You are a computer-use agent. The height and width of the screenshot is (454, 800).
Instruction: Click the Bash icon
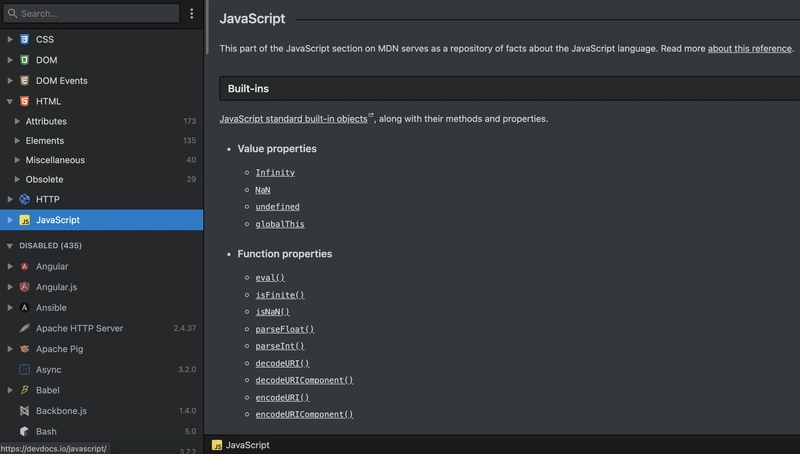[24, 432]
